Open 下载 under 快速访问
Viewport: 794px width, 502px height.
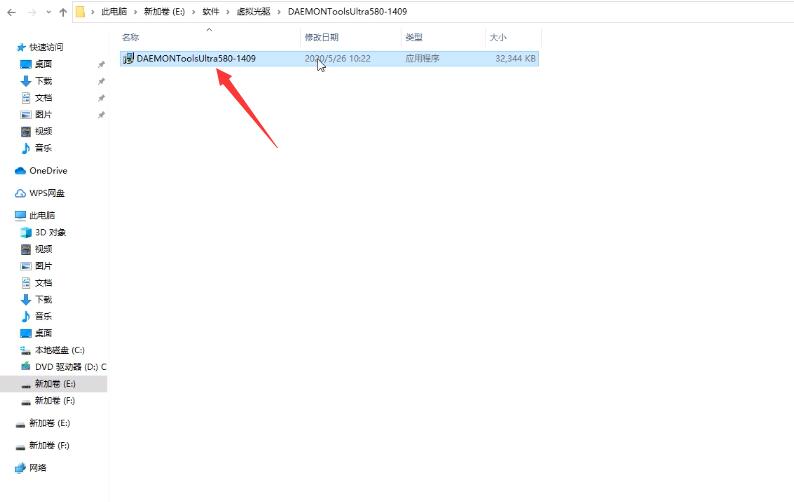pos(43,81)
